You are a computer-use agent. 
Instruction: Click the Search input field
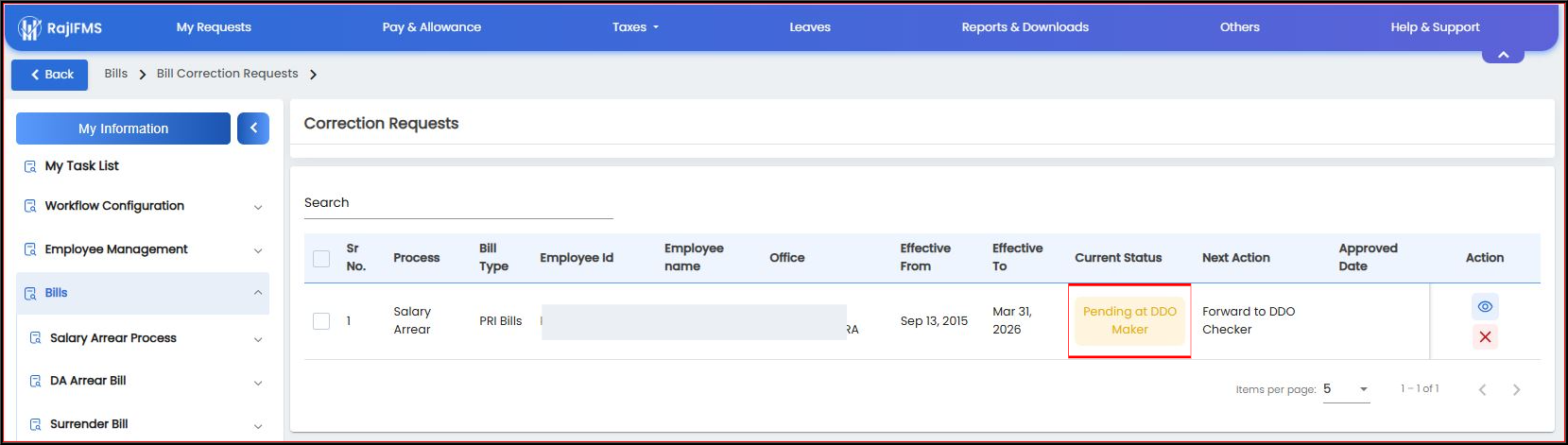458,203
